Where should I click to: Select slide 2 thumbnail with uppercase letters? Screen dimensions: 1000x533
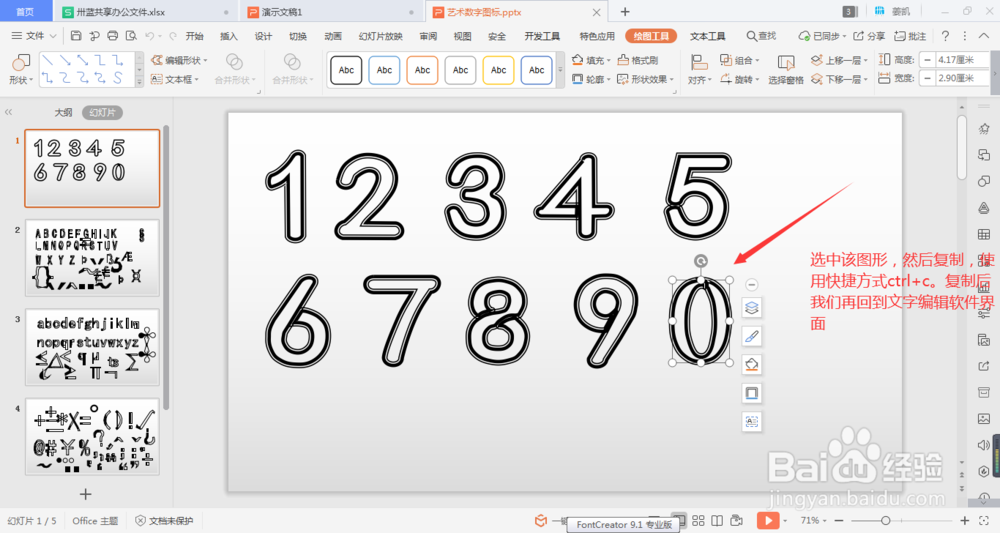92,258
